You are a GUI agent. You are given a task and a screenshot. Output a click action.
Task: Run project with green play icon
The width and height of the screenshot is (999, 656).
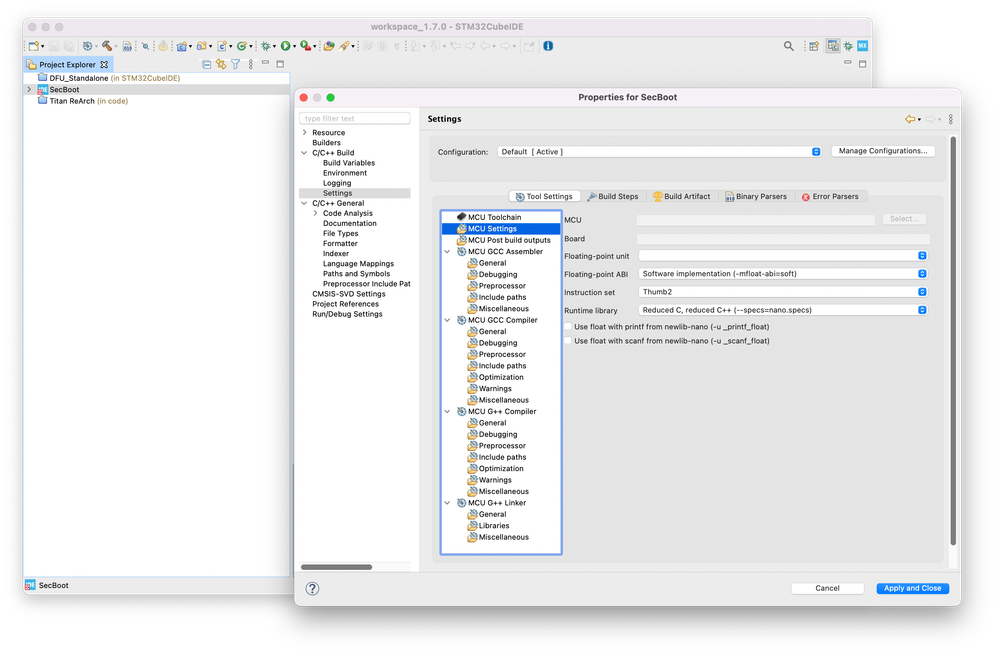(285, 46)
